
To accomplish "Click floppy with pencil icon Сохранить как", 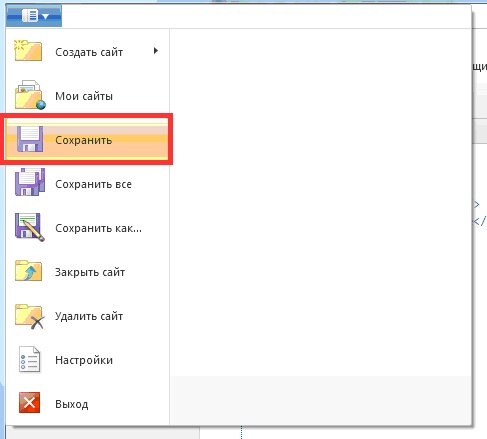I will coord(29,227).
